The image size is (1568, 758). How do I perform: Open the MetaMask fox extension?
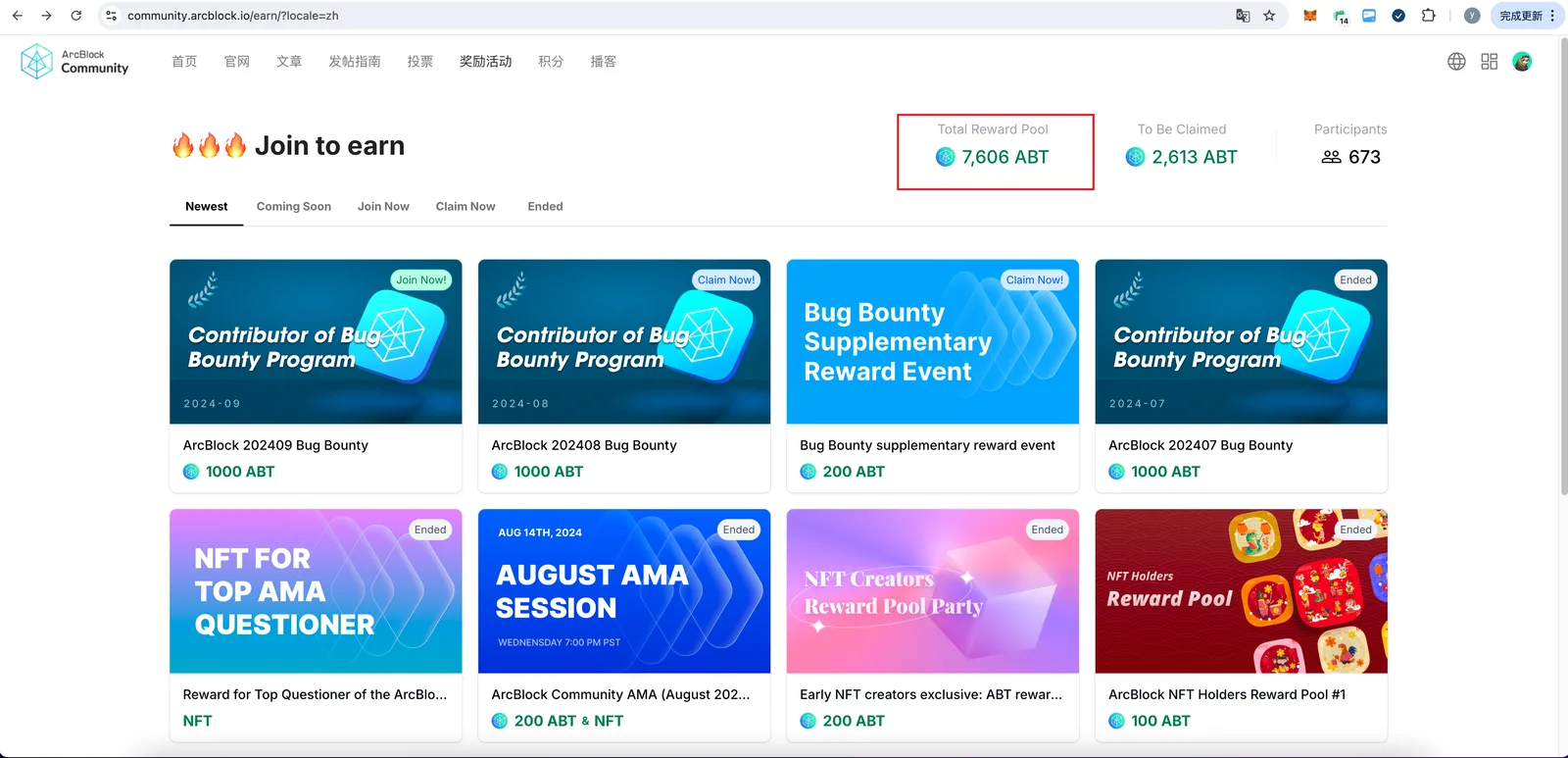1310,16
